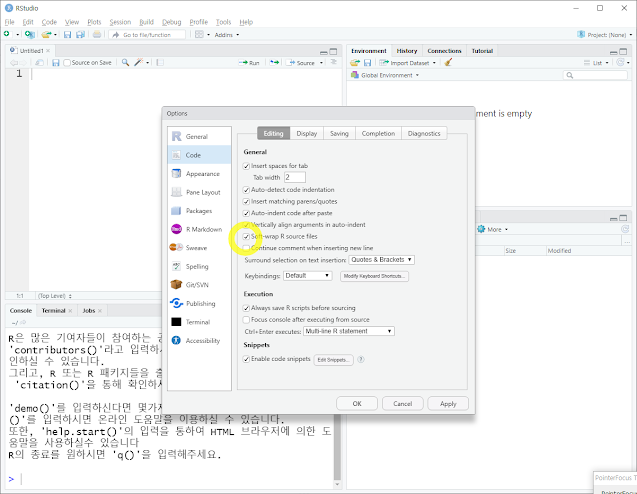Save current document from main toolbar
The width and height of the screenshot is (637, 494).
click(x=67, y=35)
